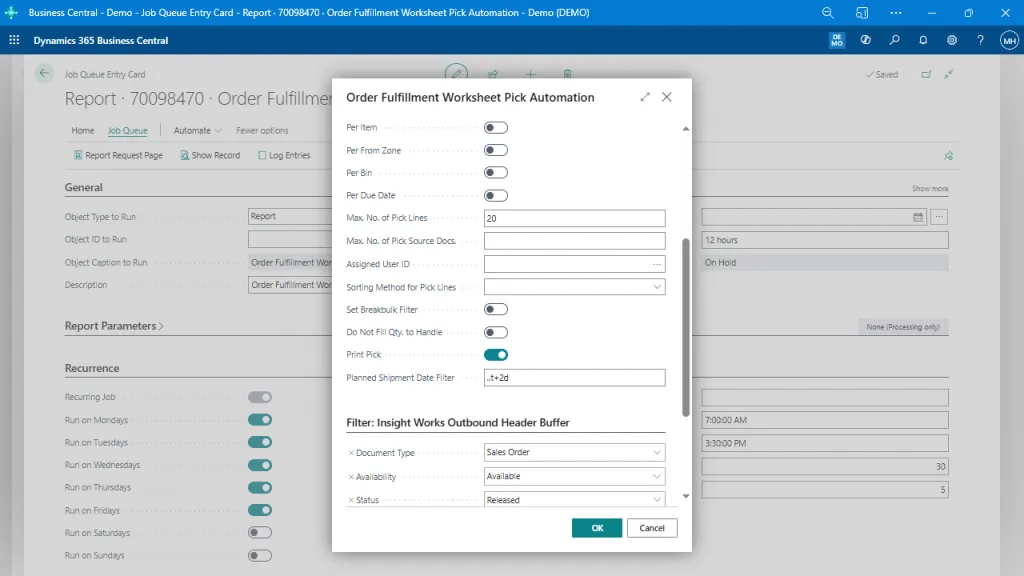
Task: Disable the Print Pick toggle
Action: coord(496,355)
